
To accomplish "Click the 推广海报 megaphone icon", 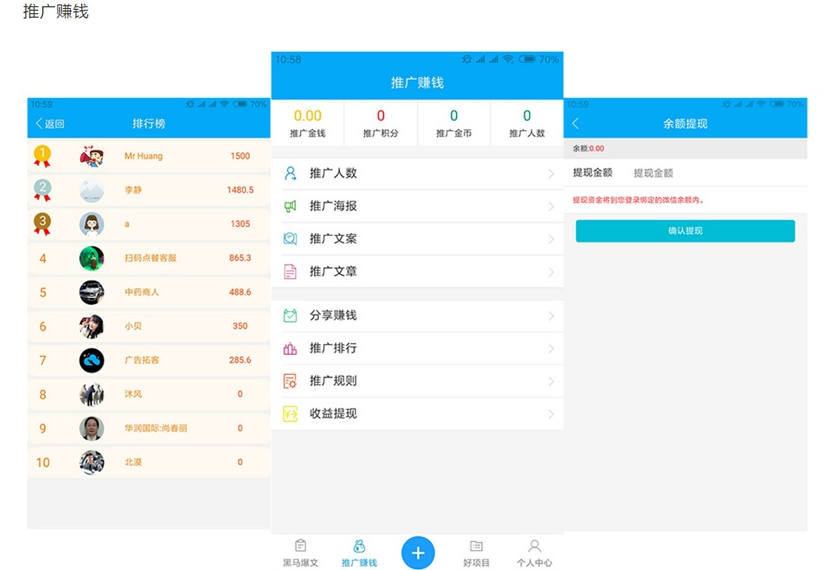I will tap(290, 206).
